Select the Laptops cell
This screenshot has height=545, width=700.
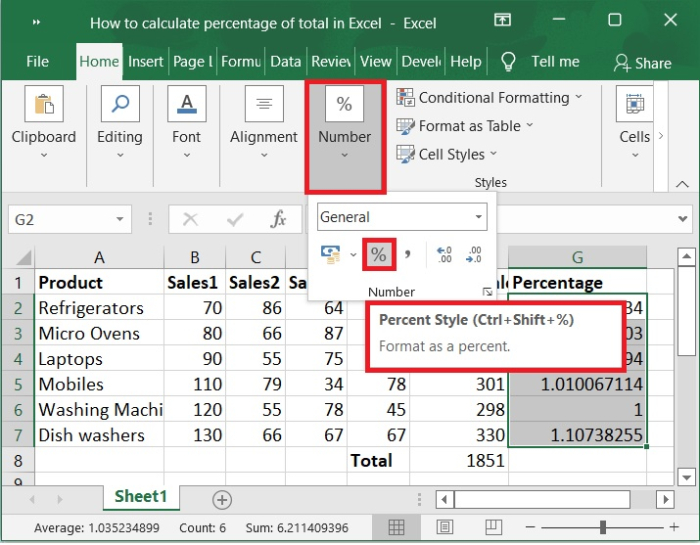[x=99, y=359]
